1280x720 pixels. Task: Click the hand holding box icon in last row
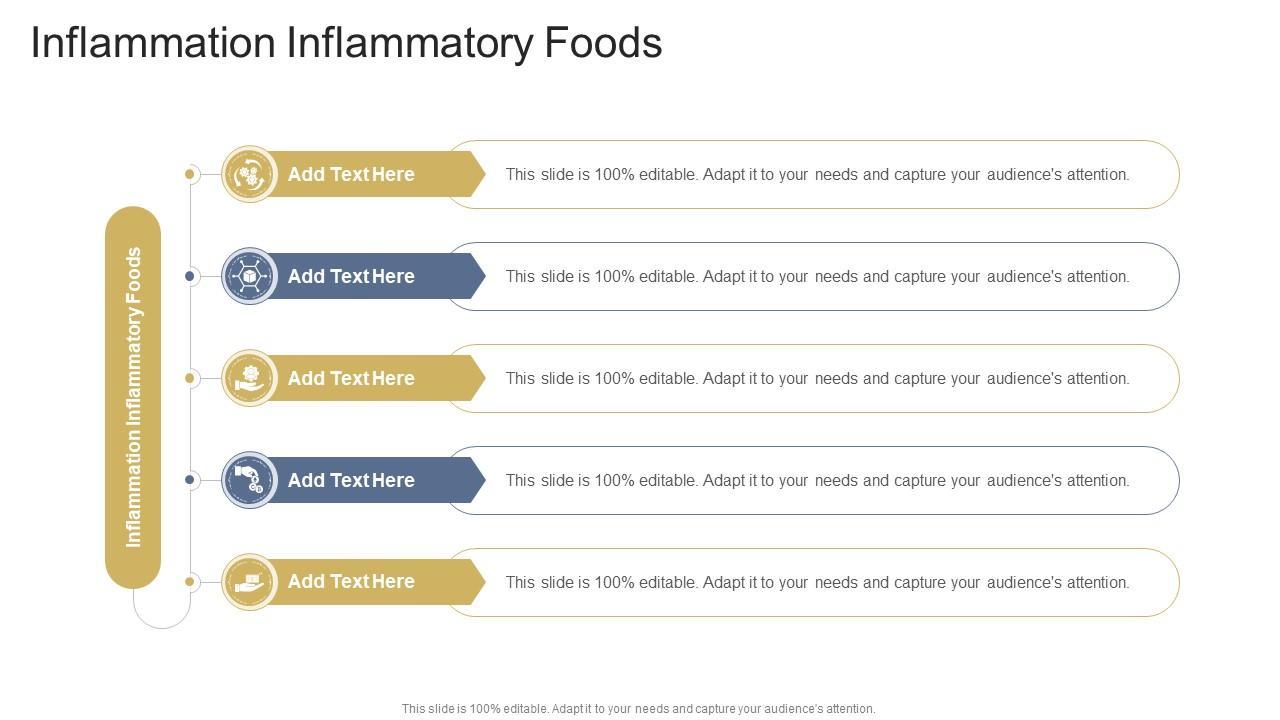(249, 582)
